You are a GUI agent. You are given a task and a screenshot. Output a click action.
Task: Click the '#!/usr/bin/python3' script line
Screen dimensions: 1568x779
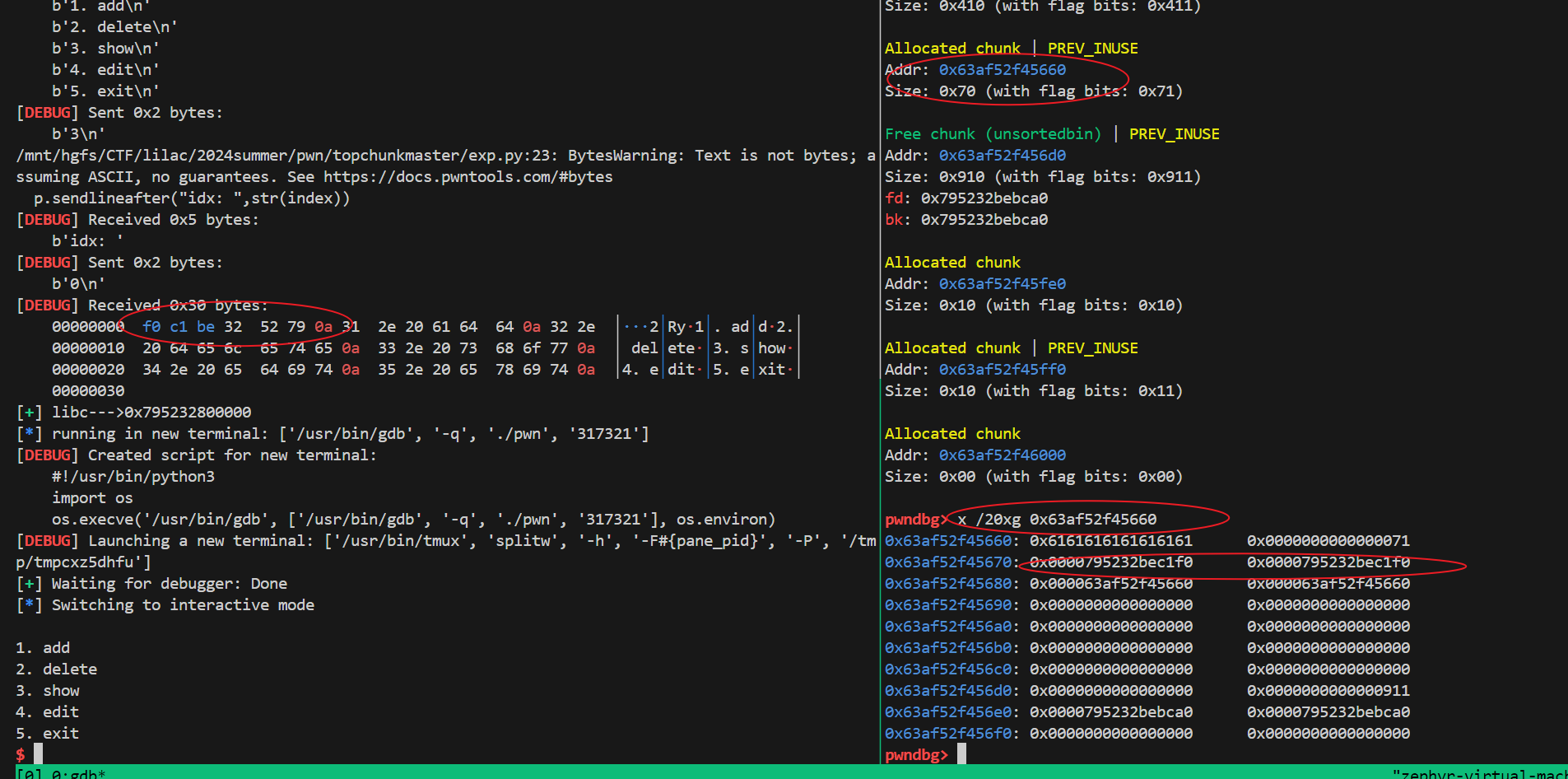[133, 477]
